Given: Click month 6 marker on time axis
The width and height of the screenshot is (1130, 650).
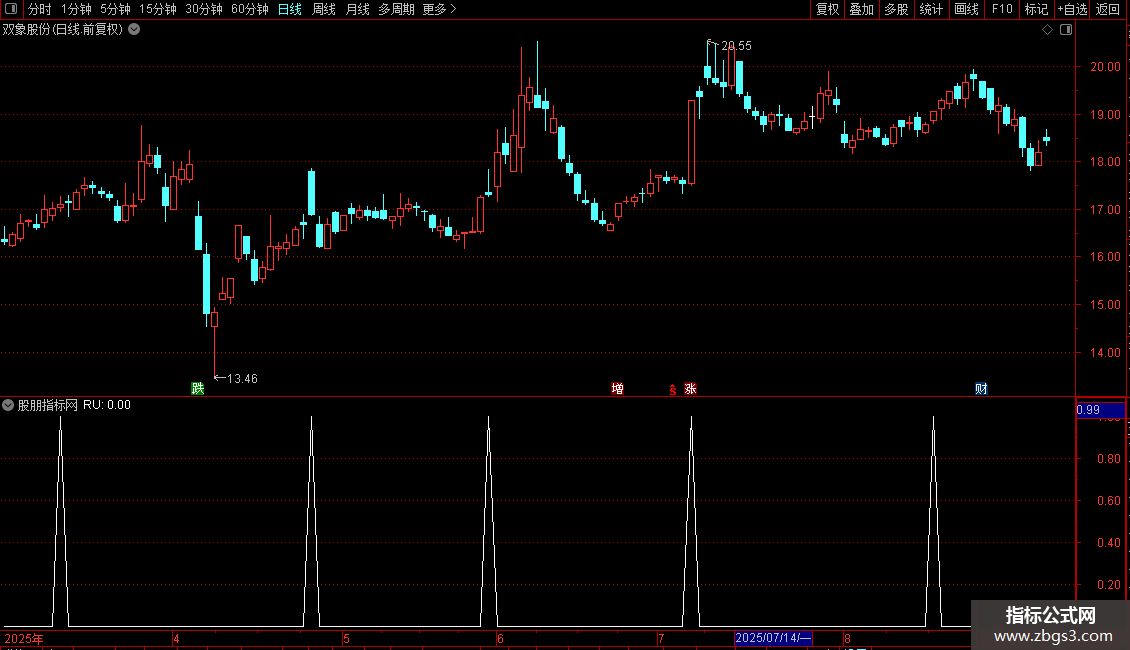Looking at the screenshot, I should pos(500,638).
